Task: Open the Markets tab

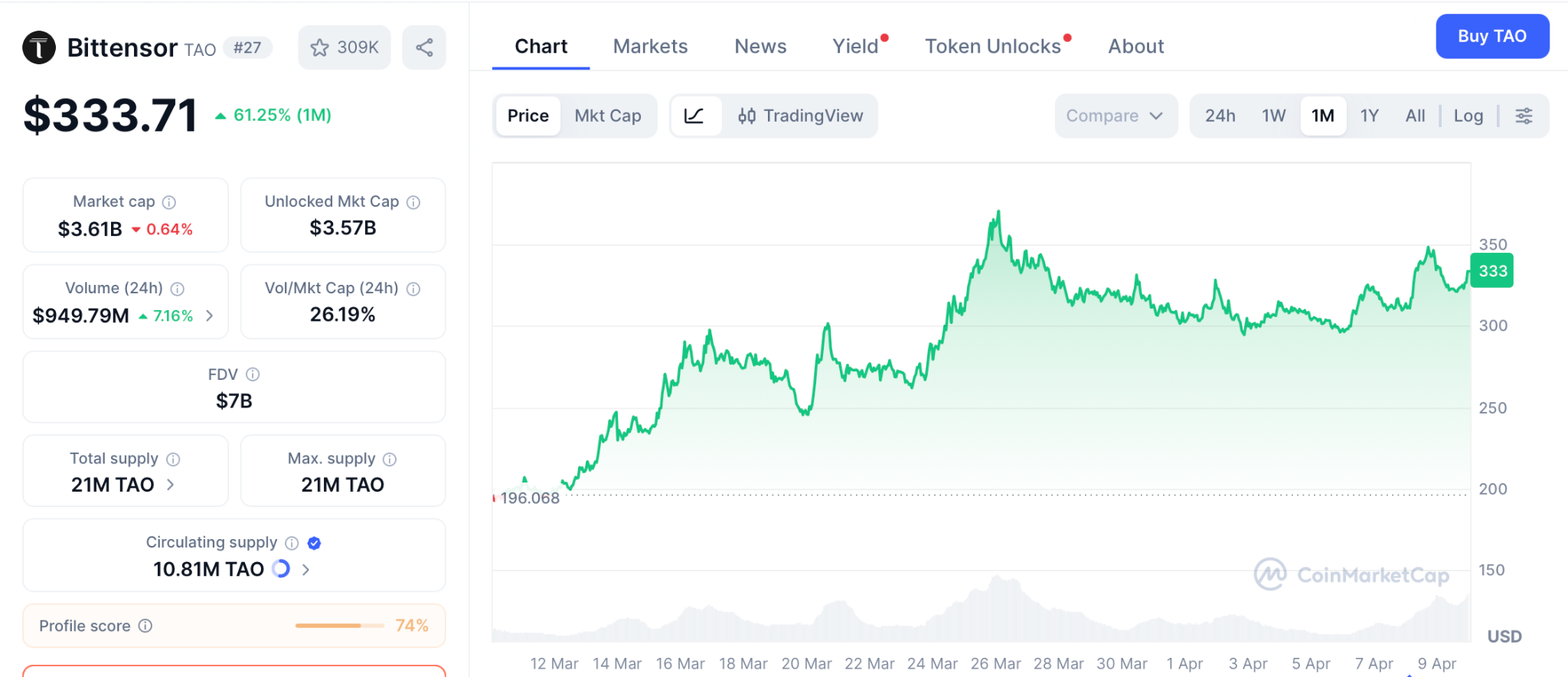Action: (650, 47)
